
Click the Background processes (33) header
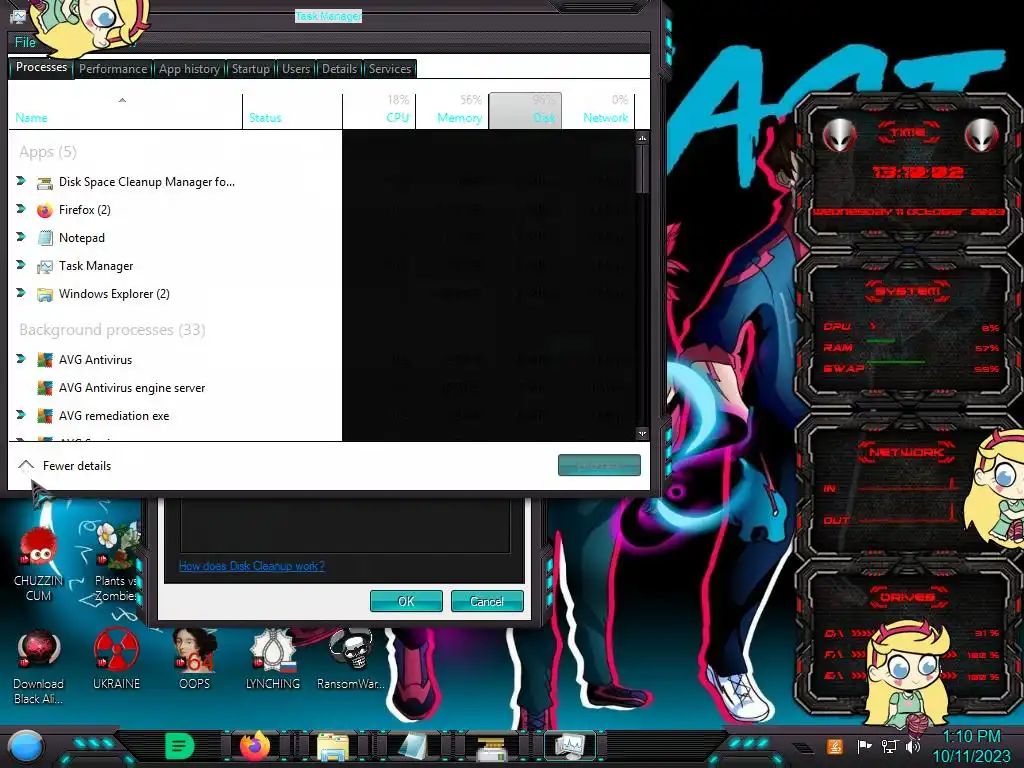pos(112,330)
